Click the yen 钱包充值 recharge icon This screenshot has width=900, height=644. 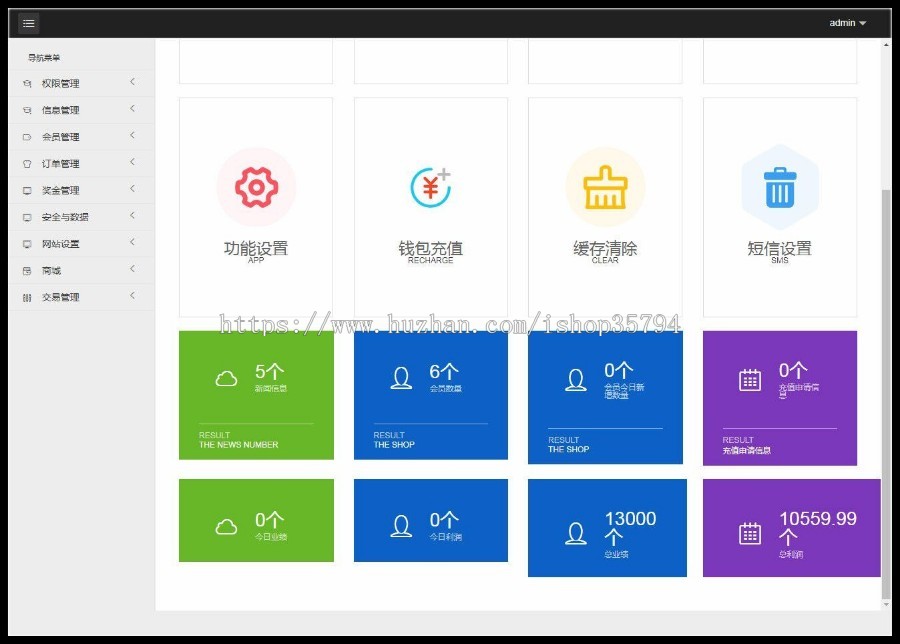pyautogui.click(x=430, y=187)
